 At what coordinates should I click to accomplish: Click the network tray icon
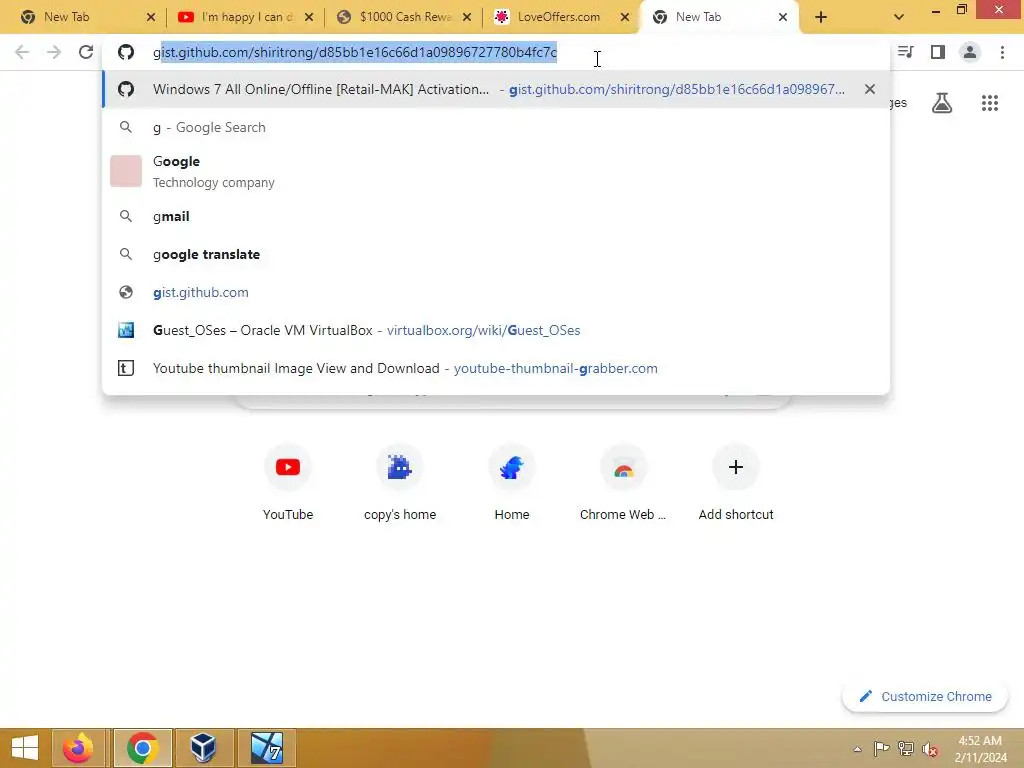tap(906, 748)
